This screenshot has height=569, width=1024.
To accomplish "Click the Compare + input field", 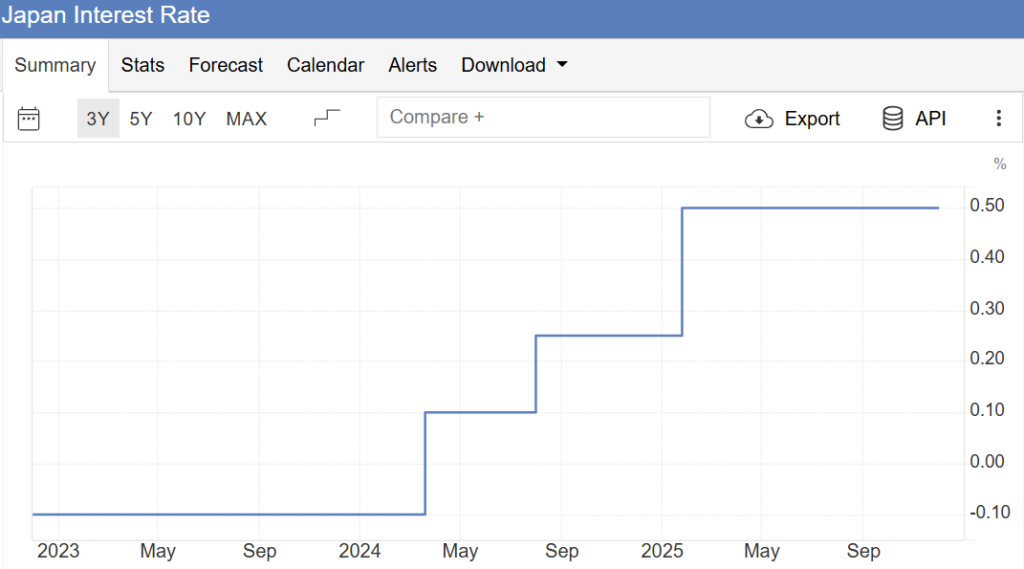I will [x=543, y=117].
